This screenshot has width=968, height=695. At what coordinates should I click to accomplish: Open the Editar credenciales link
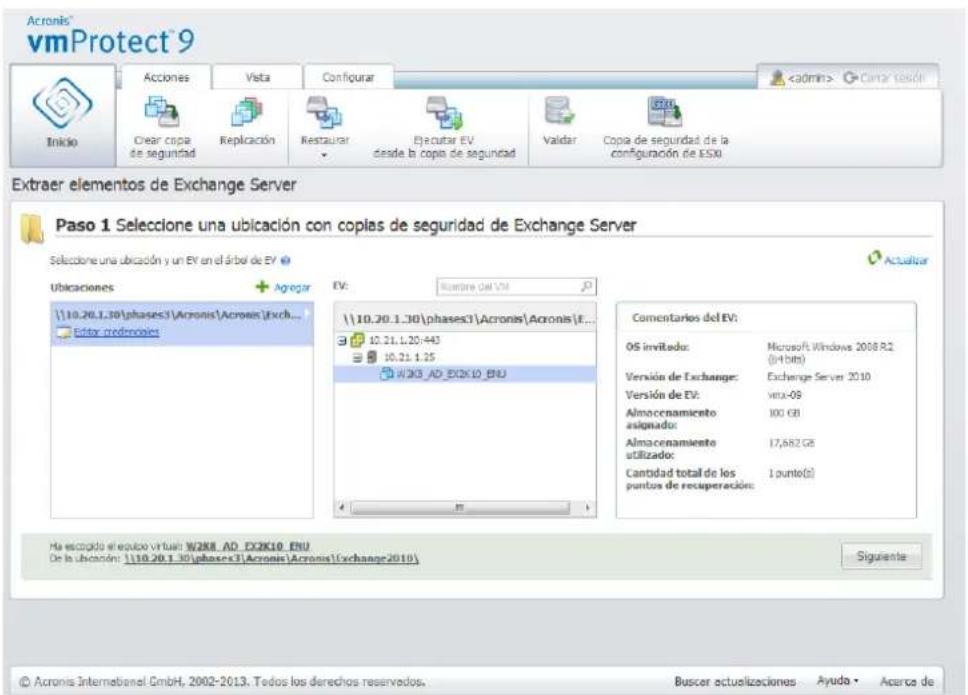tap(116, 332)
